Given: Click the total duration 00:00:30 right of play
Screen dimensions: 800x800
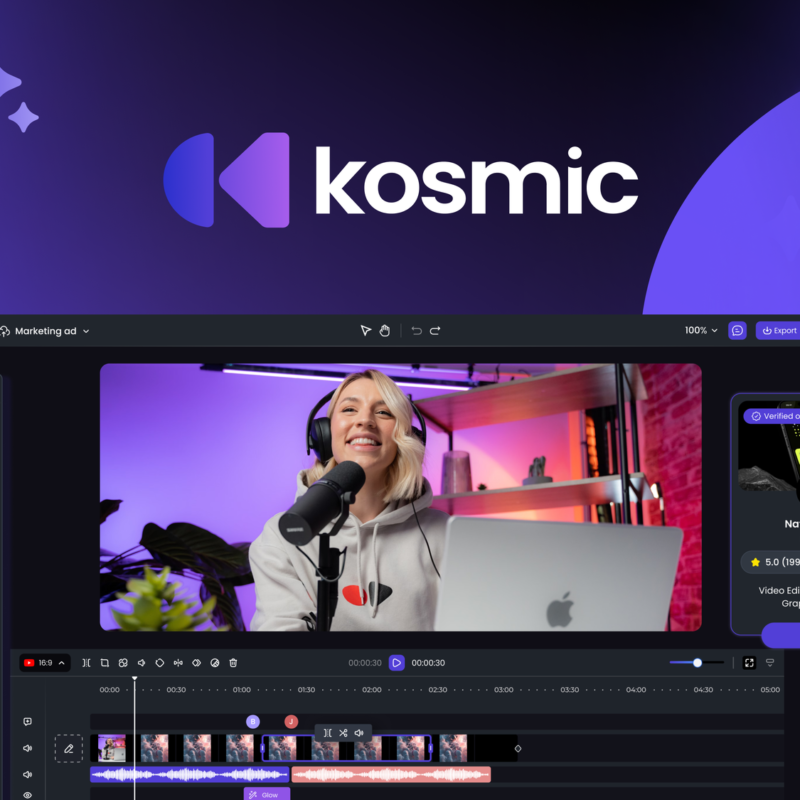Looking at the screenshot, I should coord(428,663).
